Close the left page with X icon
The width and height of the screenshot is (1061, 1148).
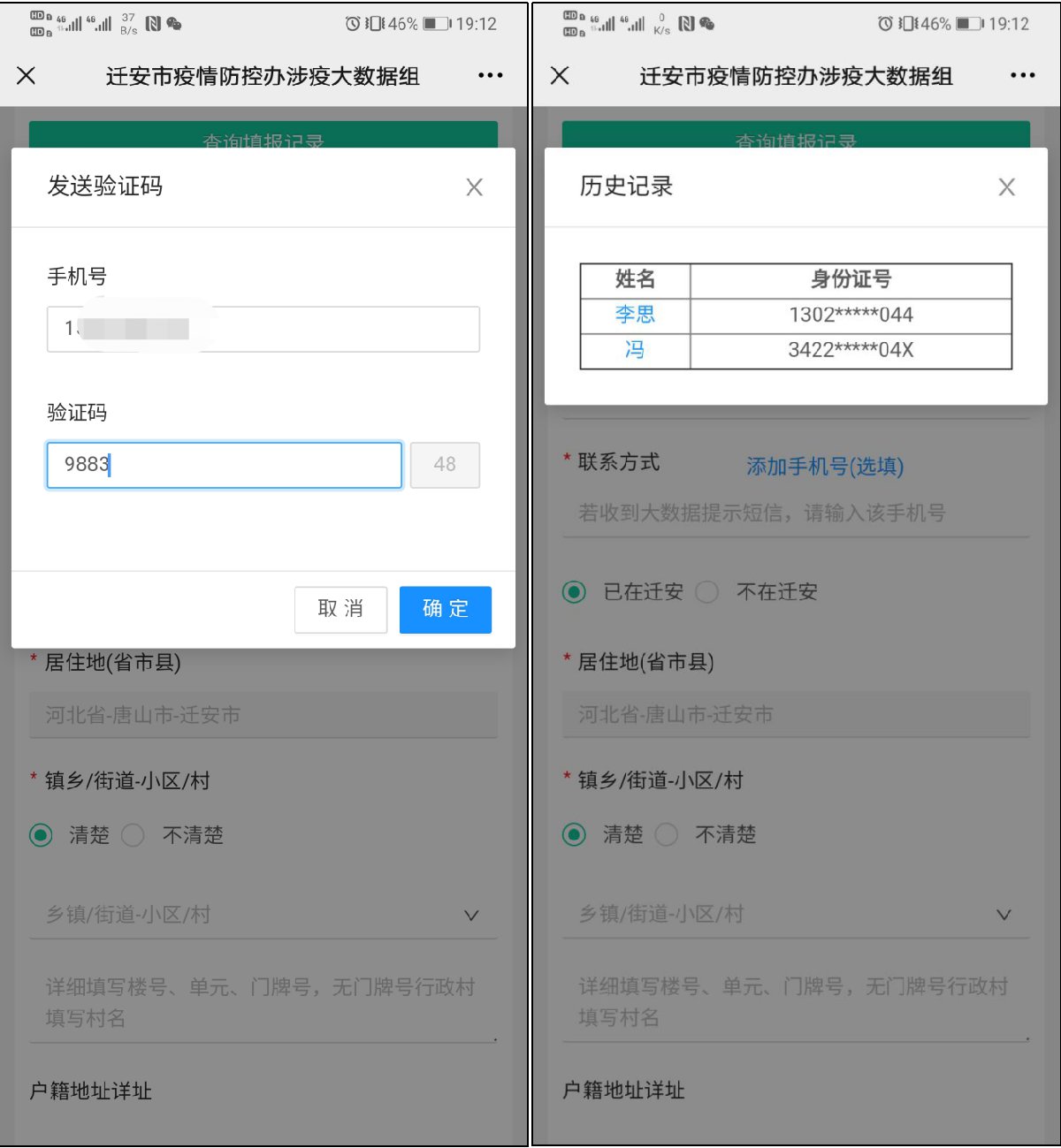click(x=27, y=76)
